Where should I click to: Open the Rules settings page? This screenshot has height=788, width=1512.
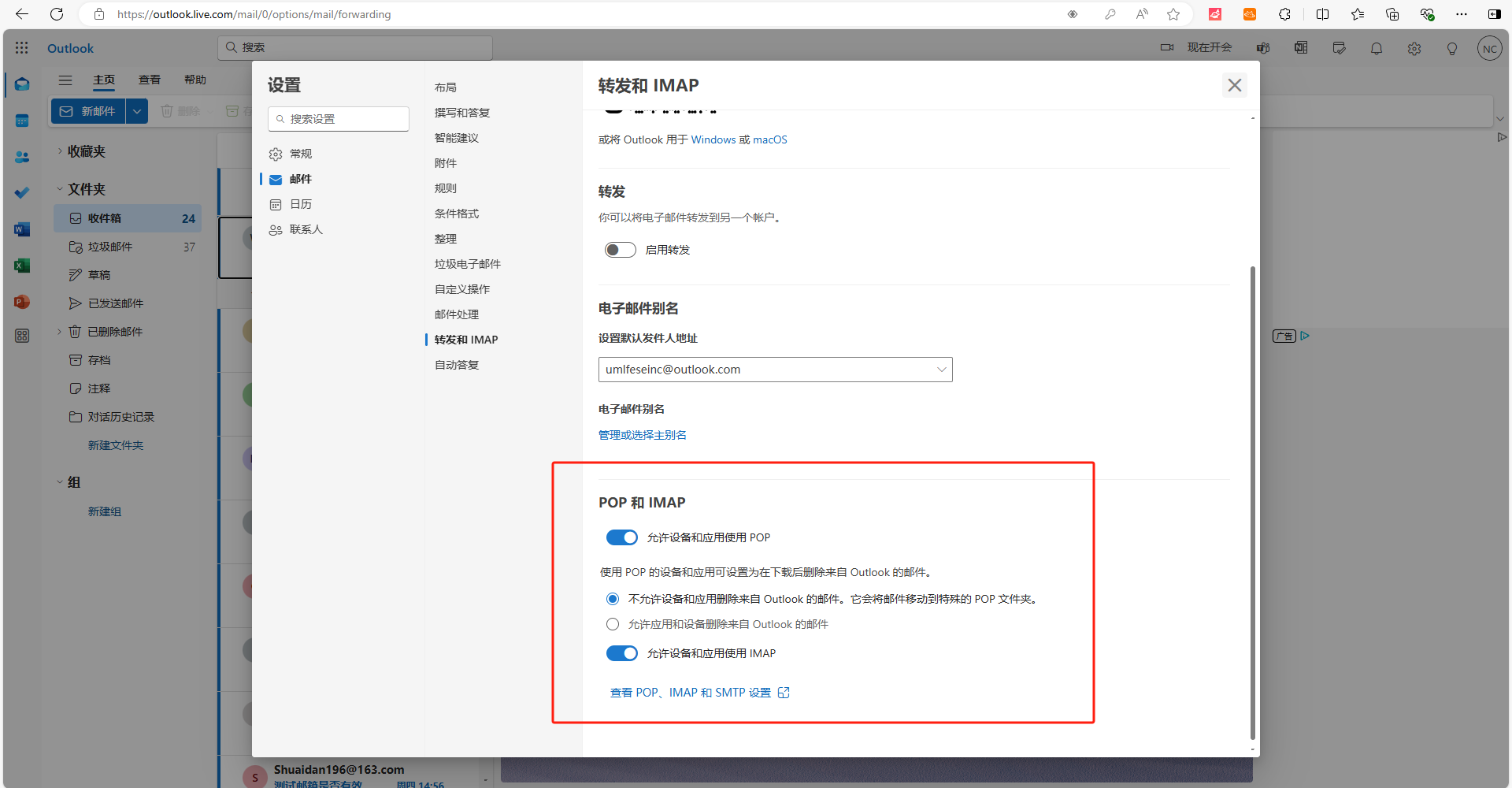pos(446,188)
